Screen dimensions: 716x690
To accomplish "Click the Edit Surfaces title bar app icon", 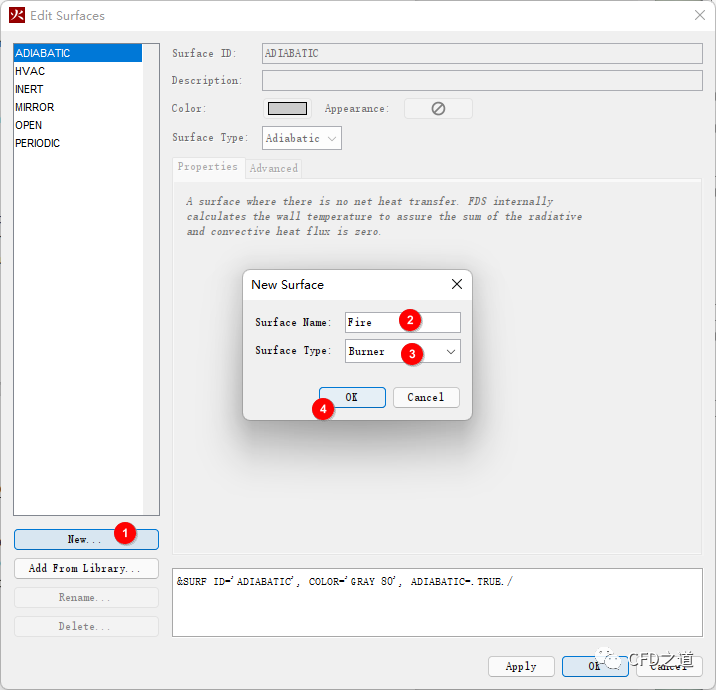I will pyautogui.click(x=17, y=15).
